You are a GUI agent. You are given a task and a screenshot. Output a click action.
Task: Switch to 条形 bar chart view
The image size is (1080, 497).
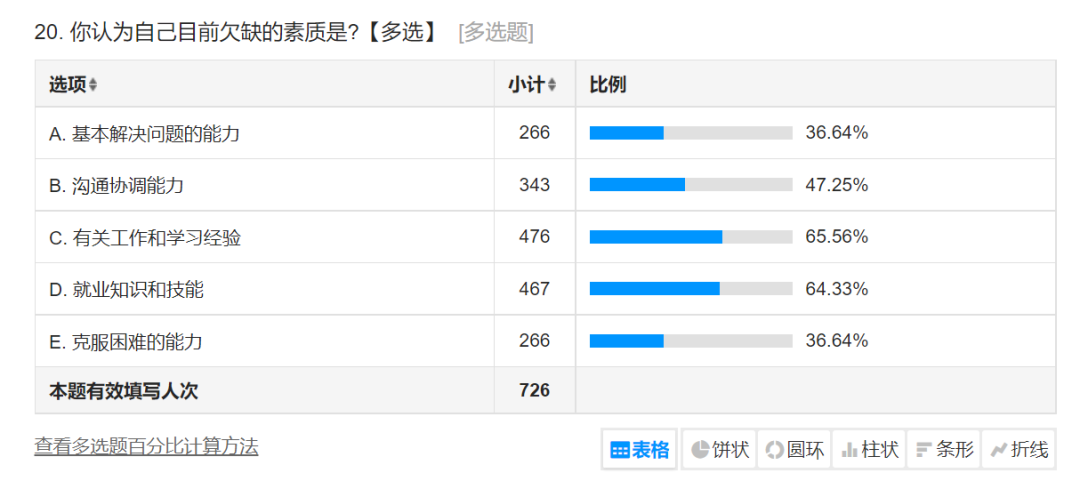(x=944, y=450)
